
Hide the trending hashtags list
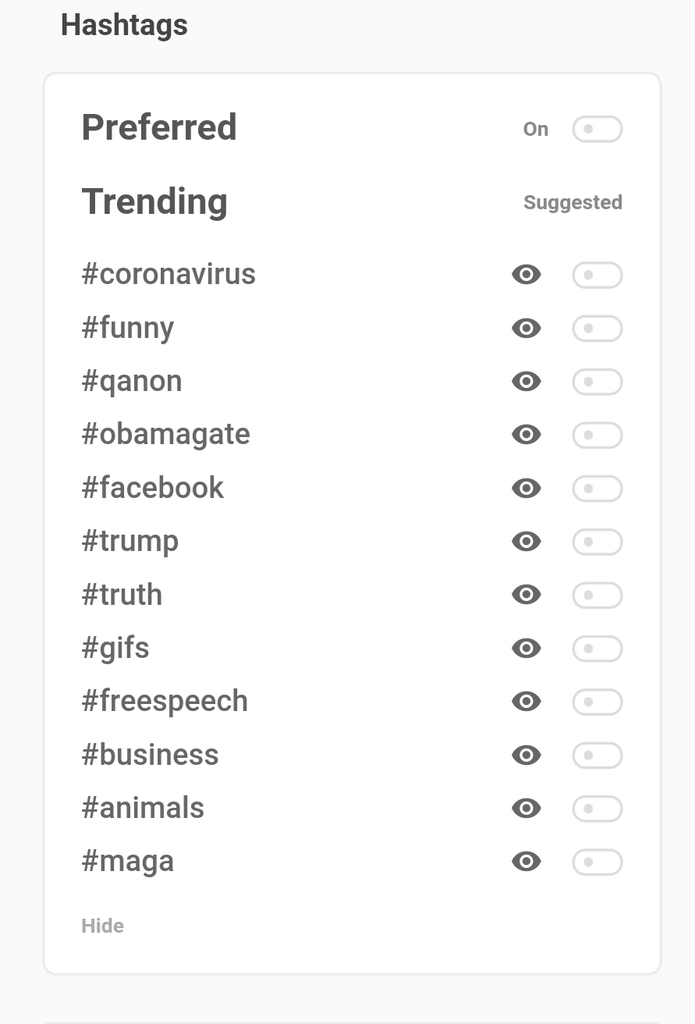point(103,926)
